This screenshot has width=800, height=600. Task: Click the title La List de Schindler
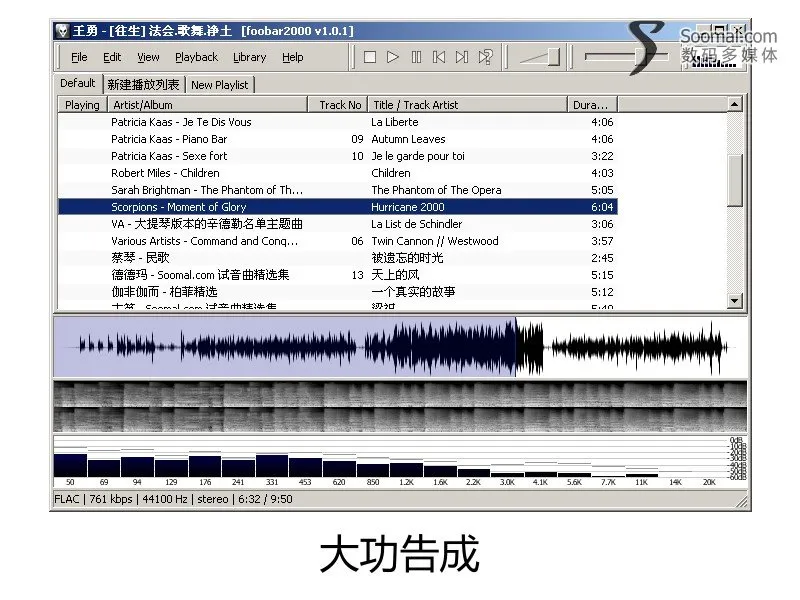416,224
